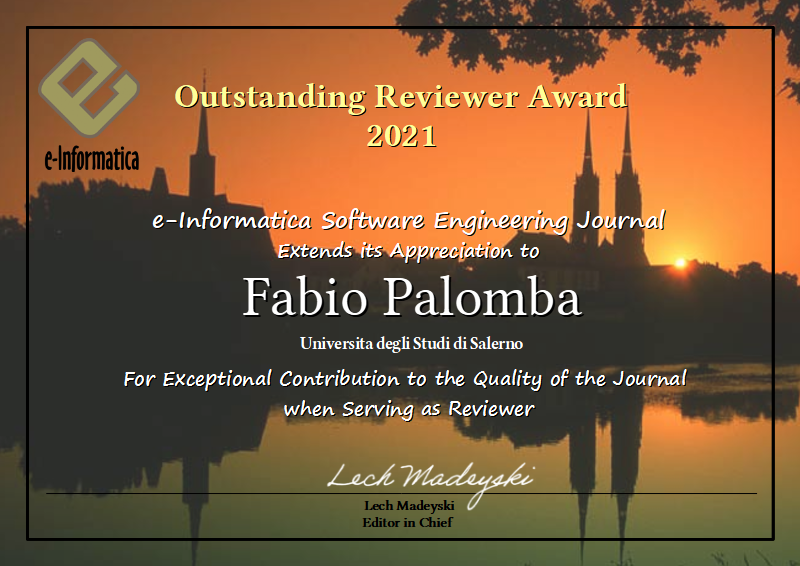Click printed name 'Lech Madeyski' below signature
The image size is (800, 566).
[409, 506]
